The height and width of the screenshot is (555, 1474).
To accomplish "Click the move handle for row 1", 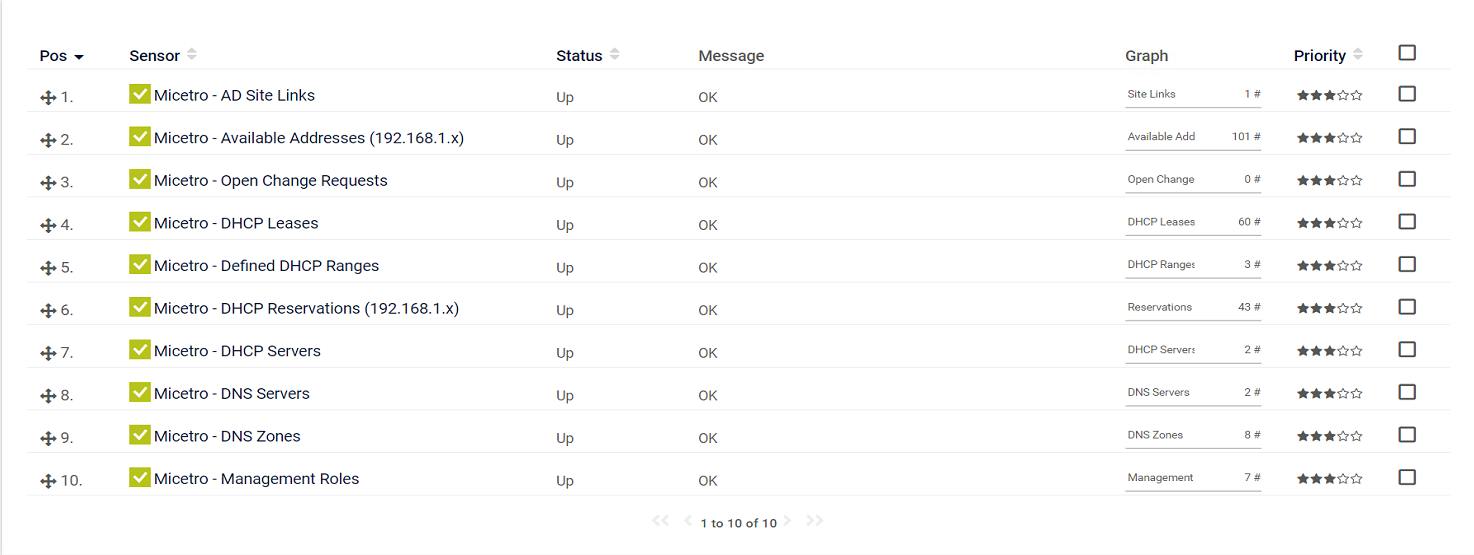I will (x=47, y=97).
